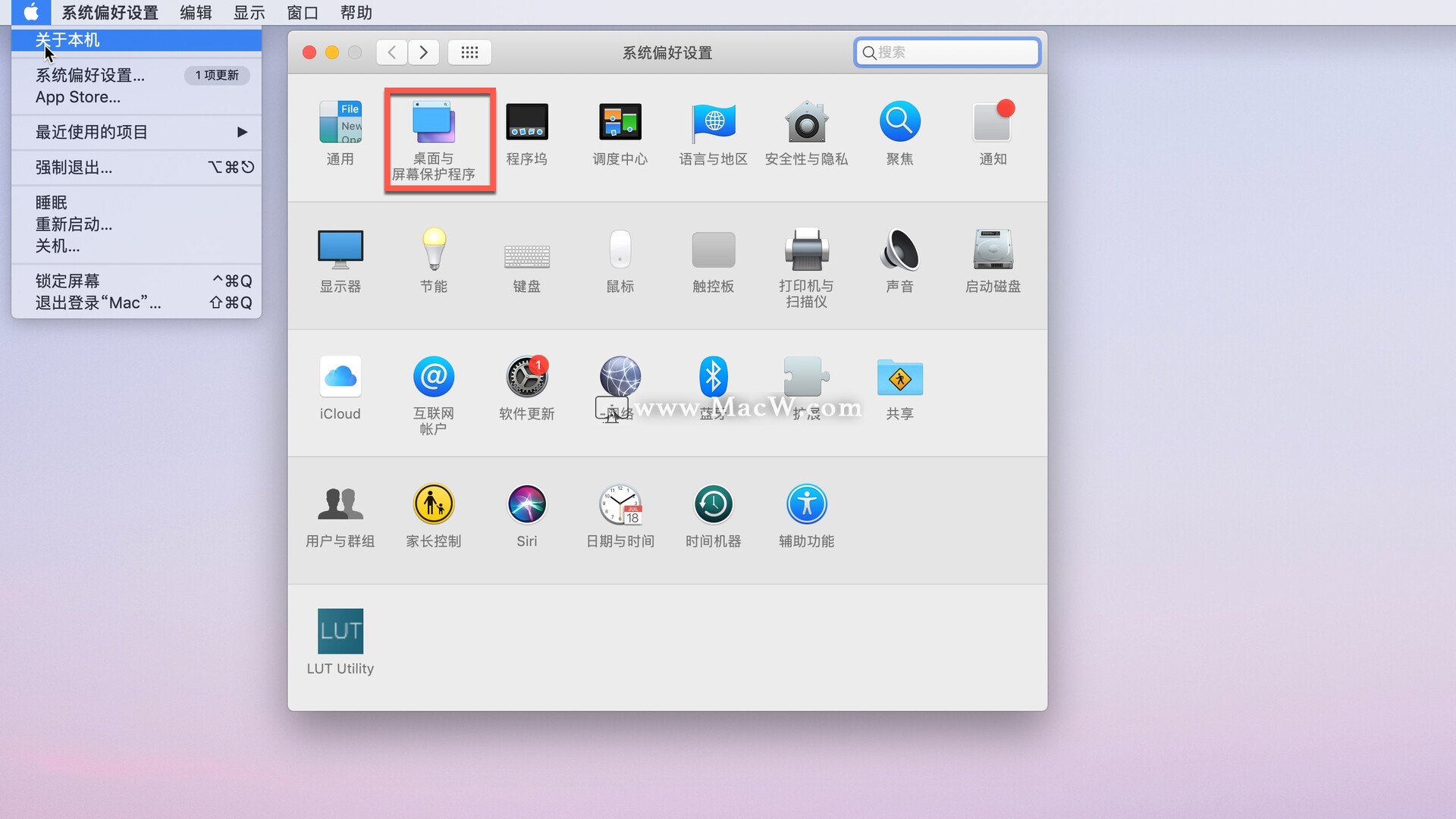Open the Siri preferences icon

(x=526, y=505)
